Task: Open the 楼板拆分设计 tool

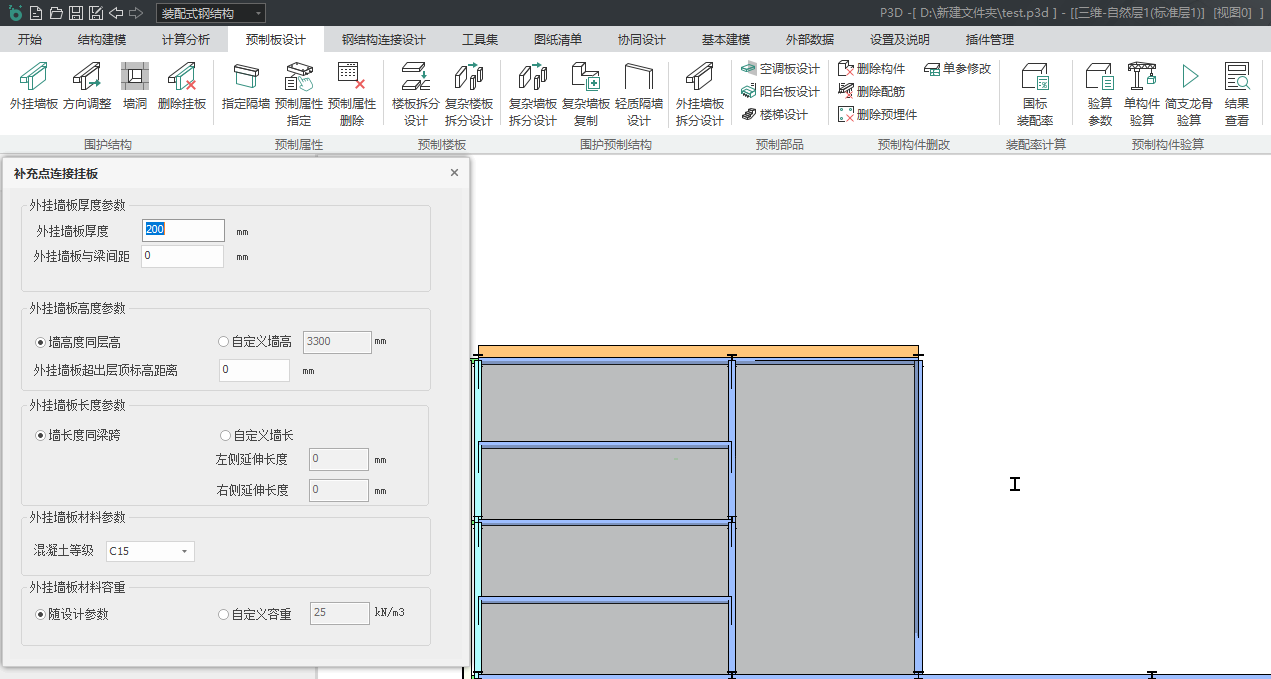Action: click(415, 78)
